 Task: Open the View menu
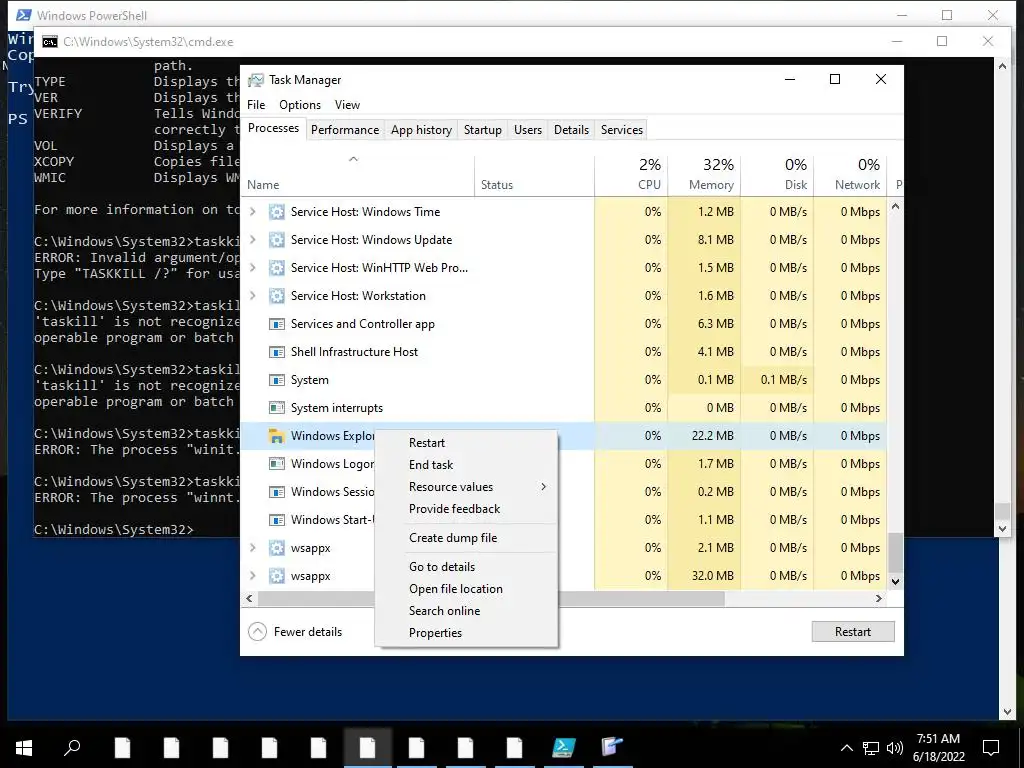pyautogui.click(x=347, y=105)
